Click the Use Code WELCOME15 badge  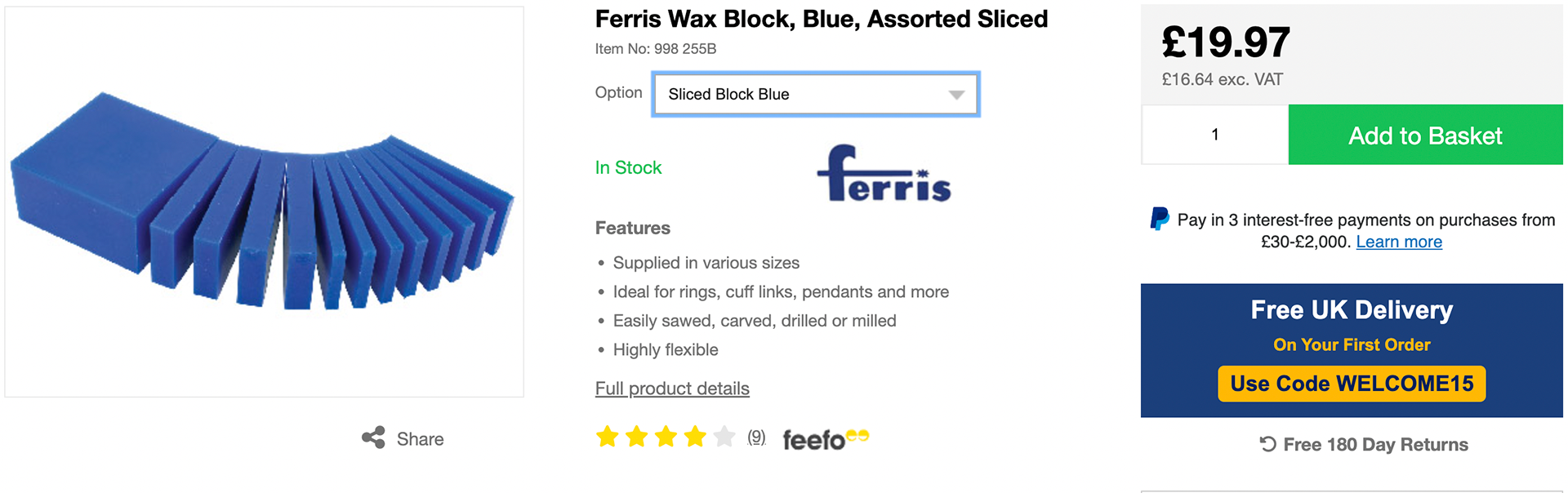point(1352,384)
